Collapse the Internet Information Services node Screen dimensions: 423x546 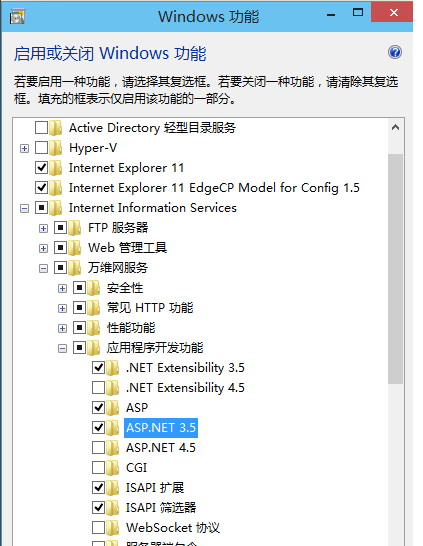click(24, 209)
